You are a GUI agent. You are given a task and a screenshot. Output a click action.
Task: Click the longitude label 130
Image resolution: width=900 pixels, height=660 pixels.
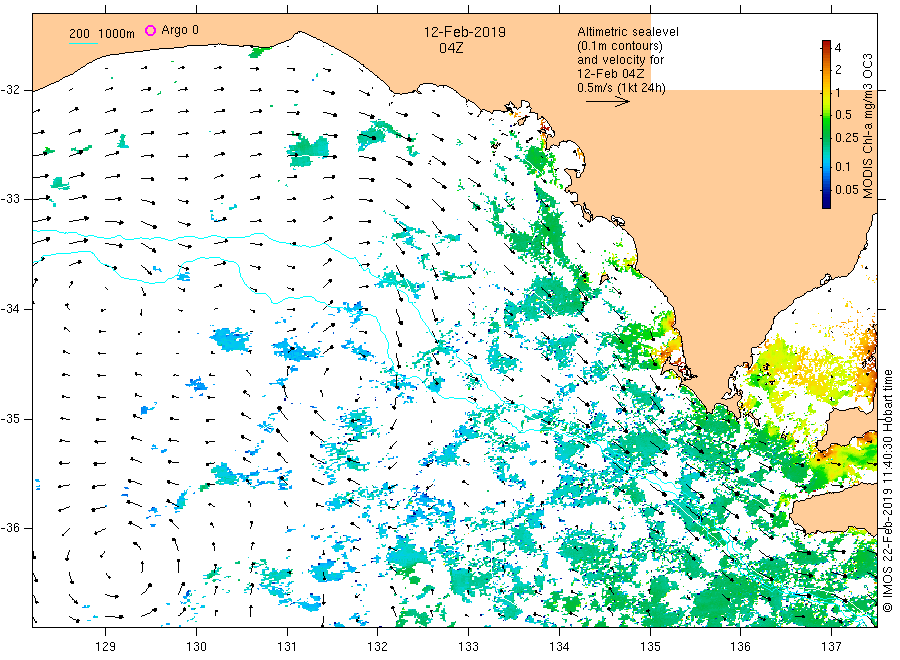[x=196, y=647]
